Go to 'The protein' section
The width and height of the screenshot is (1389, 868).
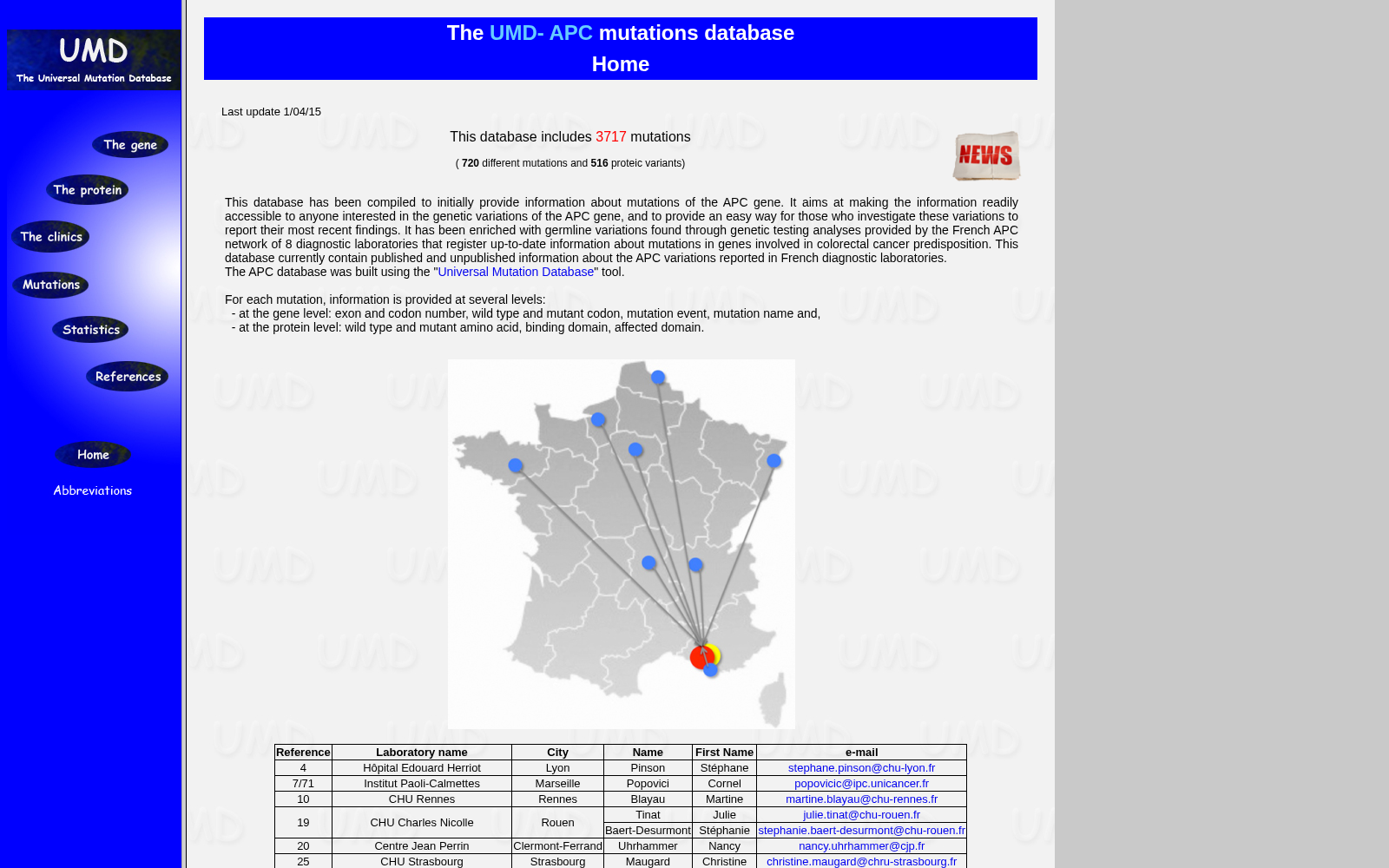click(x=87, y=190)
